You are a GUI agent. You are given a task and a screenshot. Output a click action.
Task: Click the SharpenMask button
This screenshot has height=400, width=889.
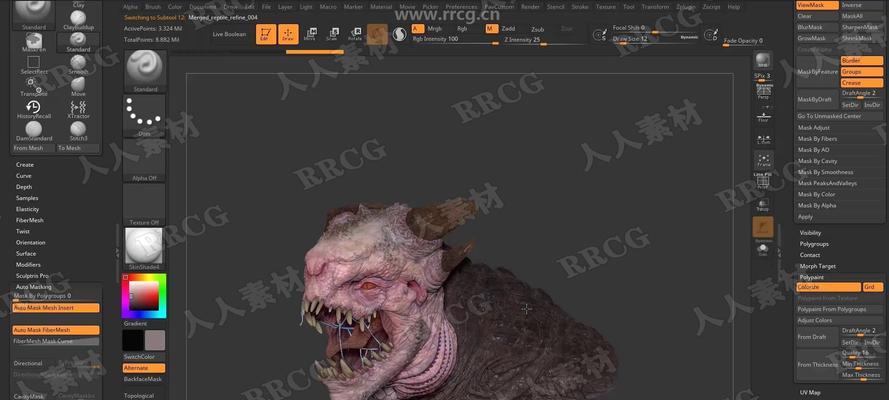[862, 27]
